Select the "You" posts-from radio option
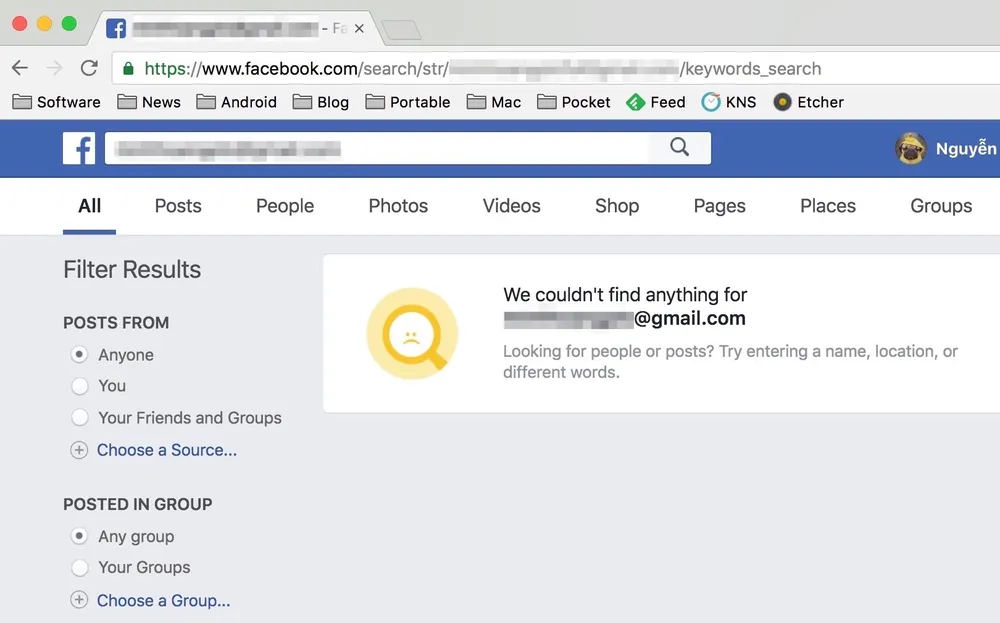 (x=80, y=386)
